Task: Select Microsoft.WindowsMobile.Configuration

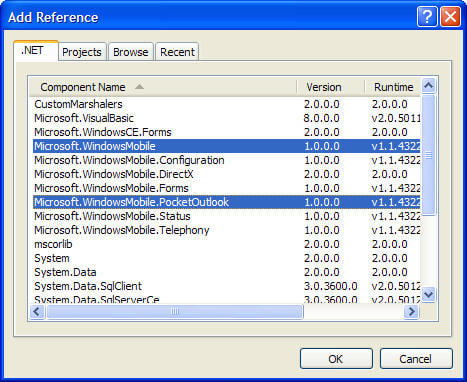Action: coord(226,160)
